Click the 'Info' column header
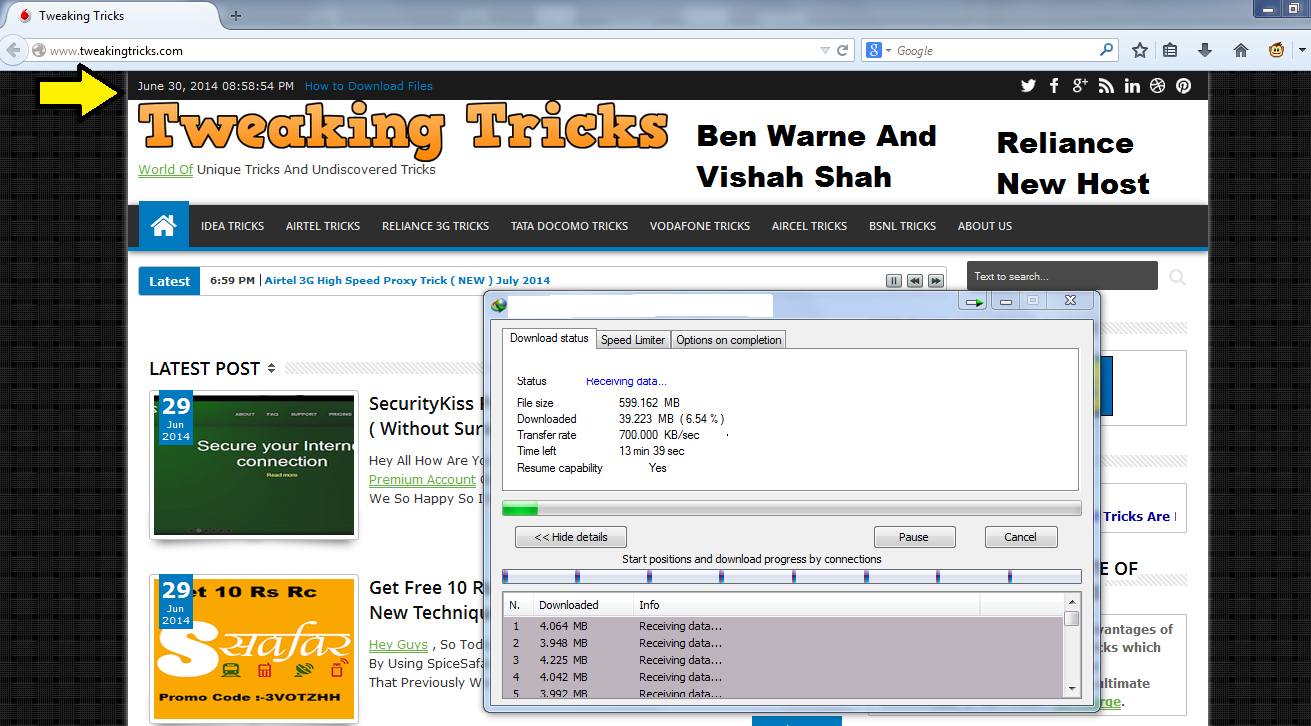Viewport: 1311px width, 726px height. (806, 605)
